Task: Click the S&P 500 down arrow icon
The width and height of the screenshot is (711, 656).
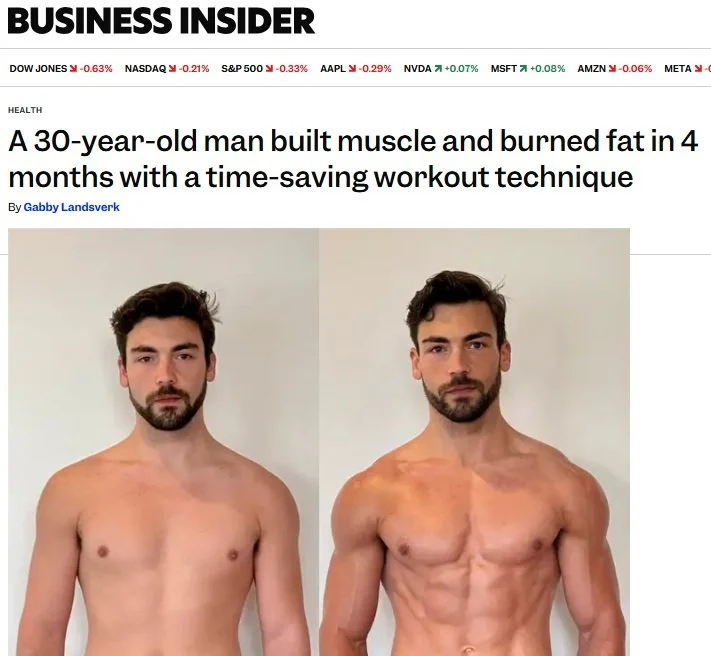Action: pos(269,68)
